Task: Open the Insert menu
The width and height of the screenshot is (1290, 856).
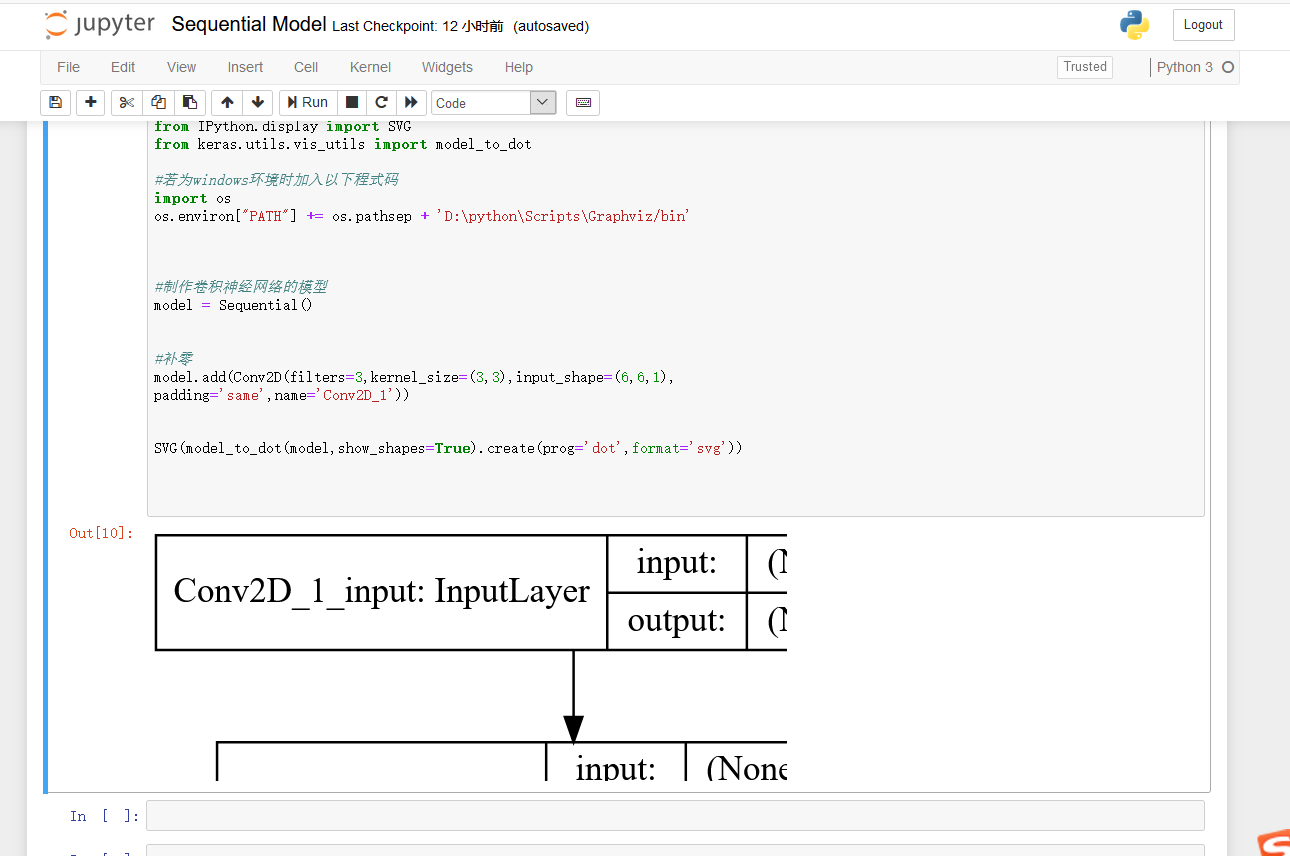Action: coord(245,67)
